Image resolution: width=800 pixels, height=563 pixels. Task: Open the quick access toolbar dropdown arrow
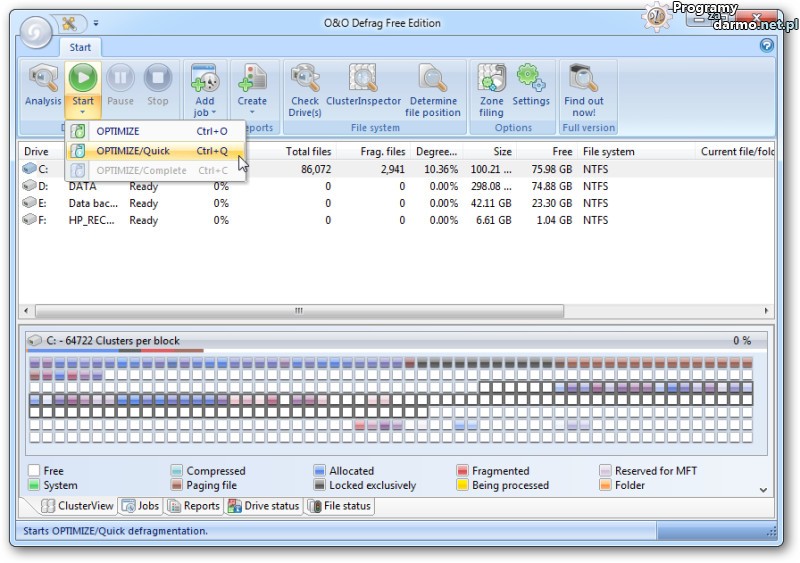click(96, 23)
